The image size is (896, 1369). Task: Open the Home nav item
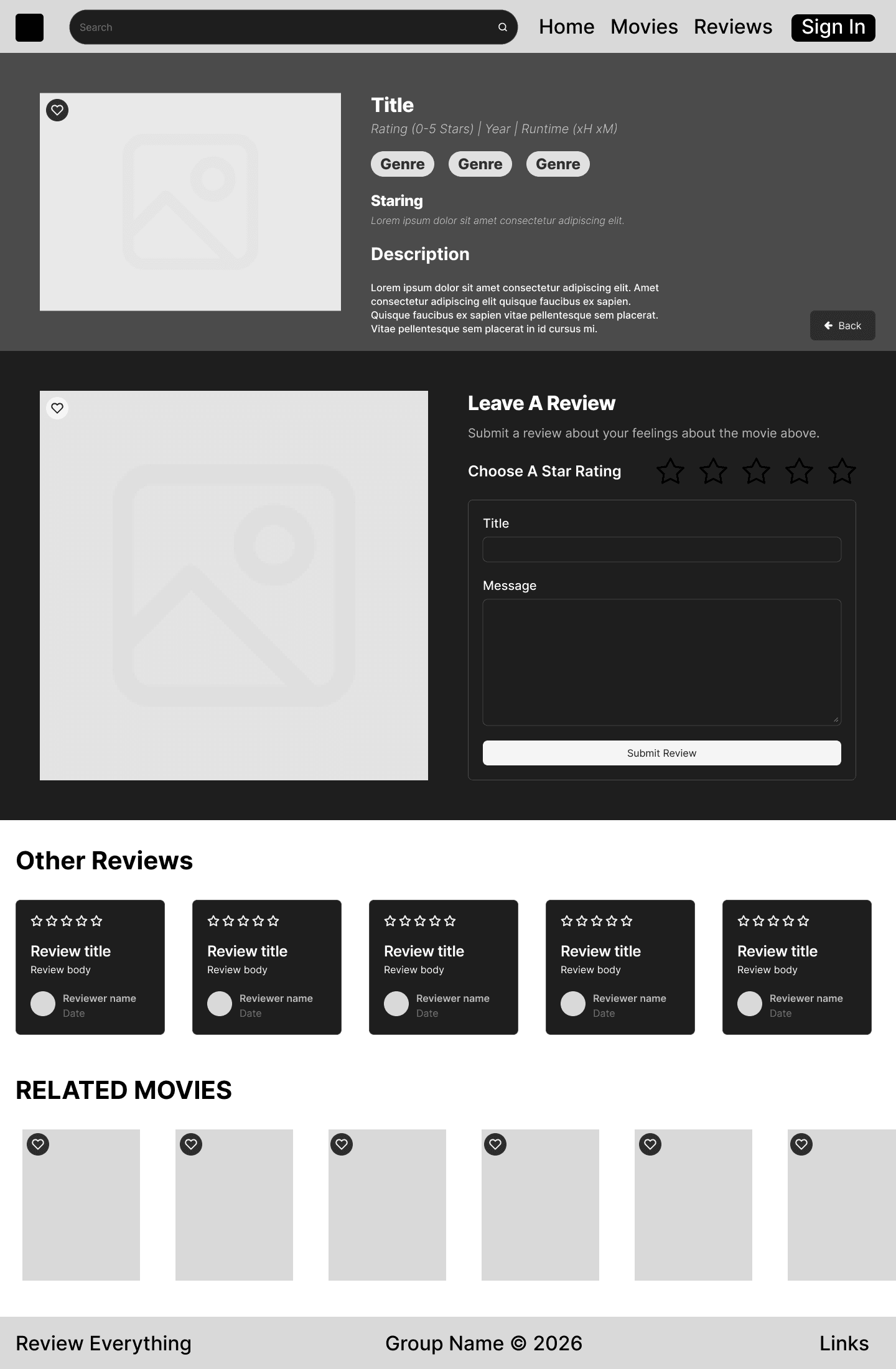tap(566, 27)
